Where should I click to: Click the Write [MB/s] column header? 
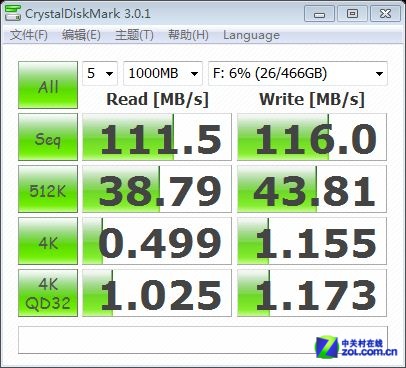click(312, 99)
